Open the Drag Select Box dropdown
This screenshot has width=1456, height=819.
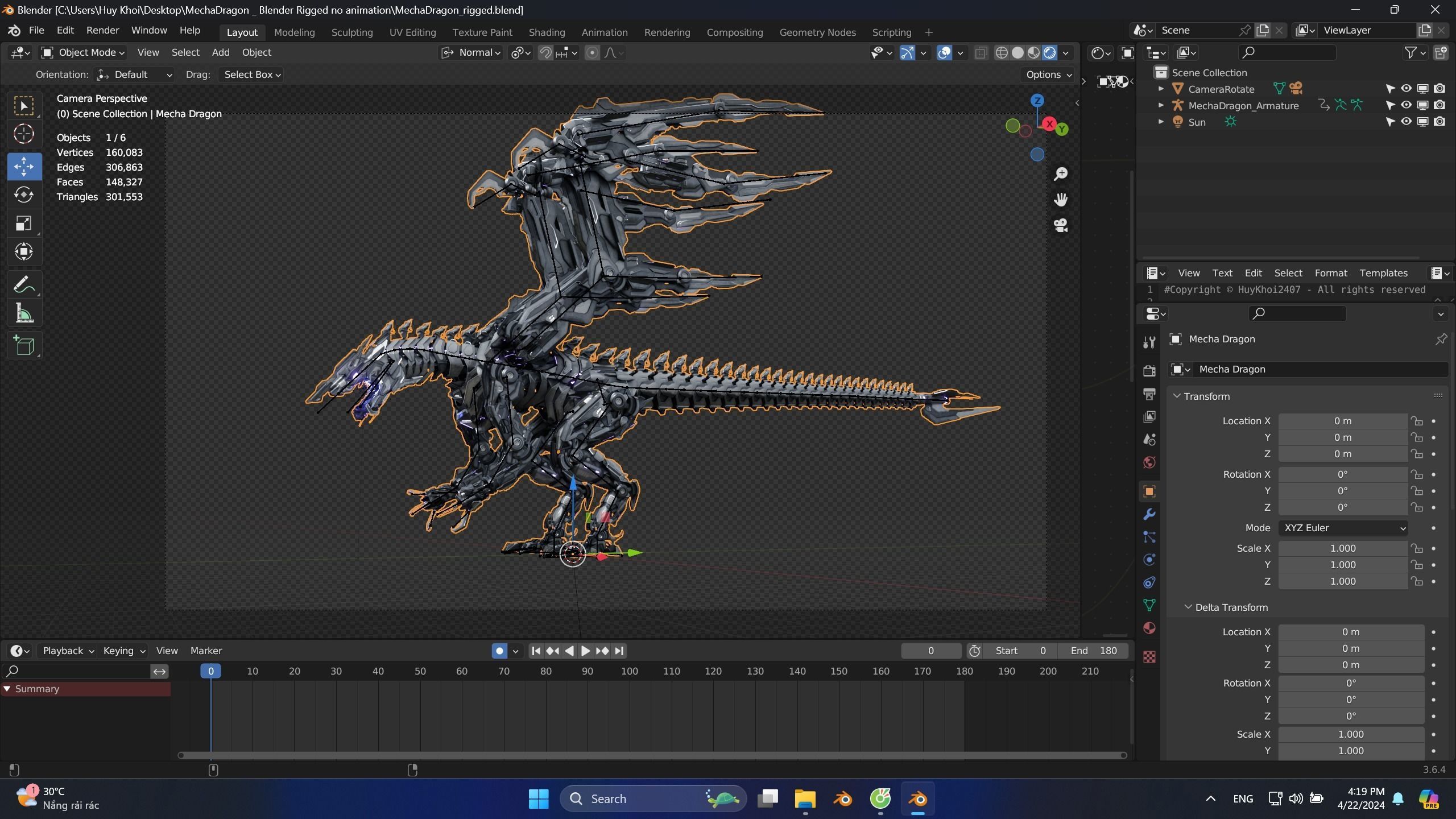tap(251, 75)
